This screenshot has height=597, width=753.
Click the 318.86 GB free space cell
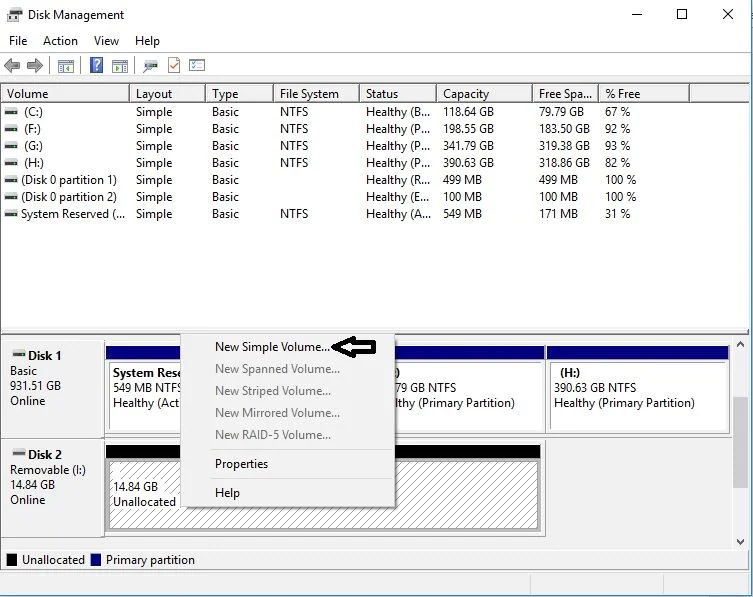coord(564,163)
